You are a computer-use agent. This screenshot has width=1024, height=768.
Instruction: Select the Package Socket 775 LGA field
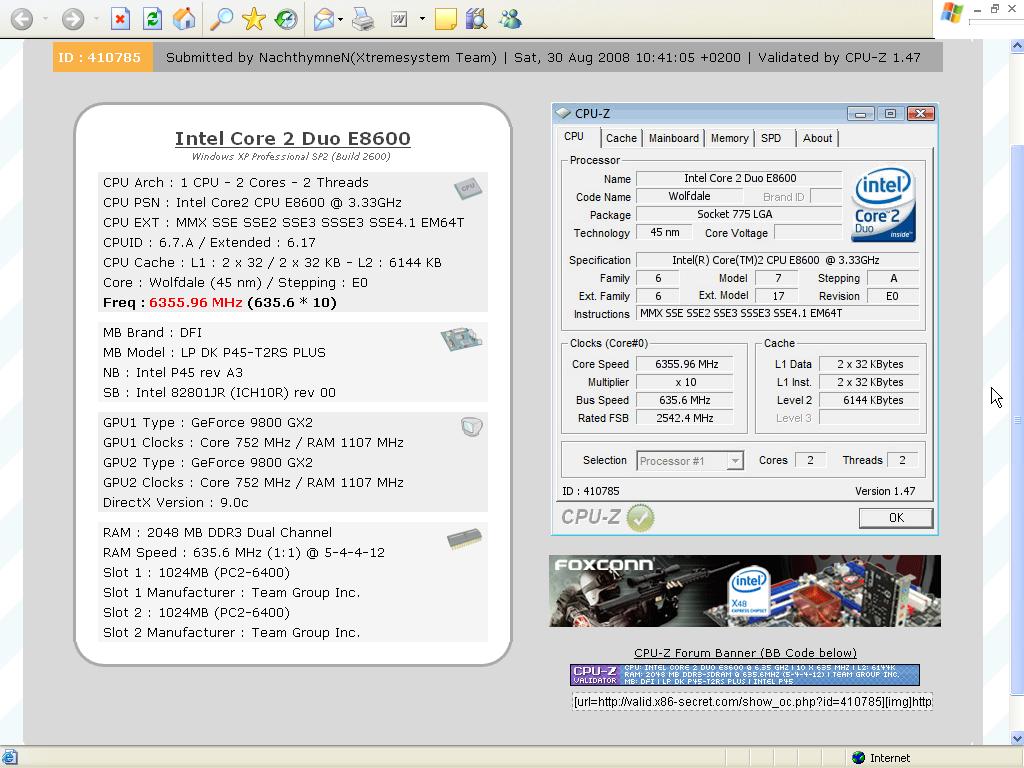pyautogui.click(x=739, y=214)
